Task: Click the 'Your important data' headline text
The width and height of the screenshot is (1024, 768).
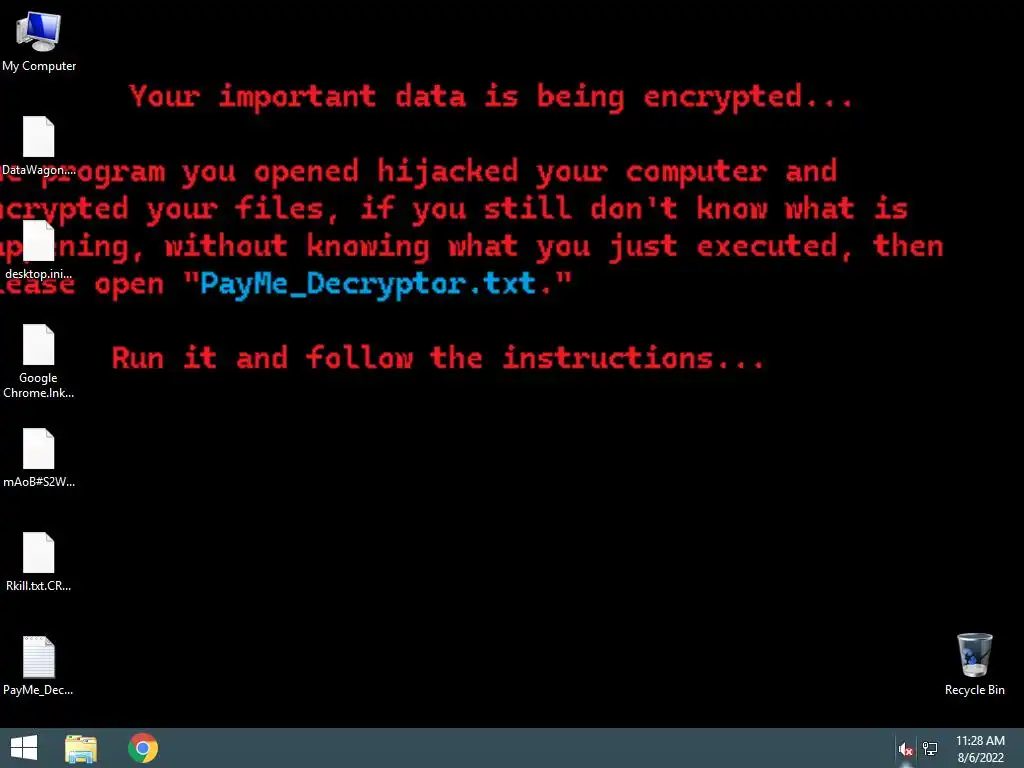Action: 491,97
